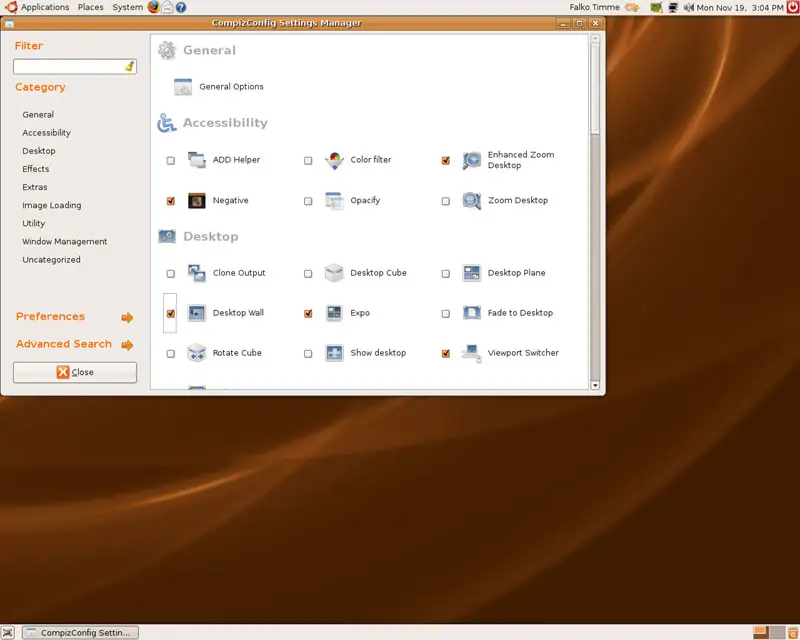Open the Opacify plugin icon
This screenshot has height=640, width=800.
tap(334, 201)
